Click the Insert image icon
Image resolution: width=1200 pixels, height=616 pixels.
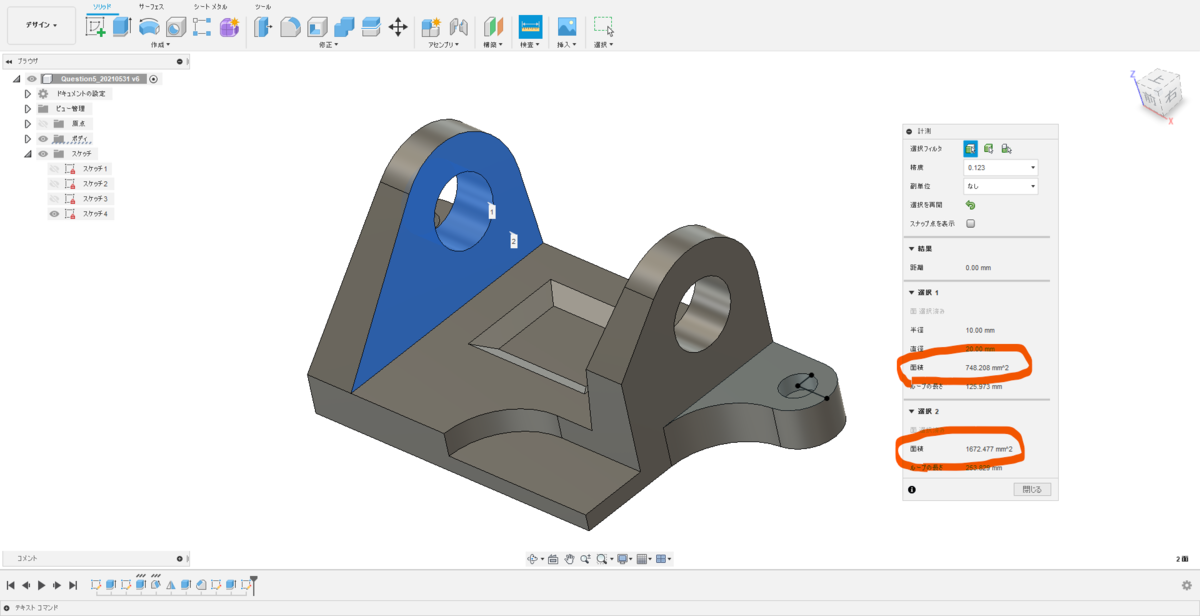(567, 27)
